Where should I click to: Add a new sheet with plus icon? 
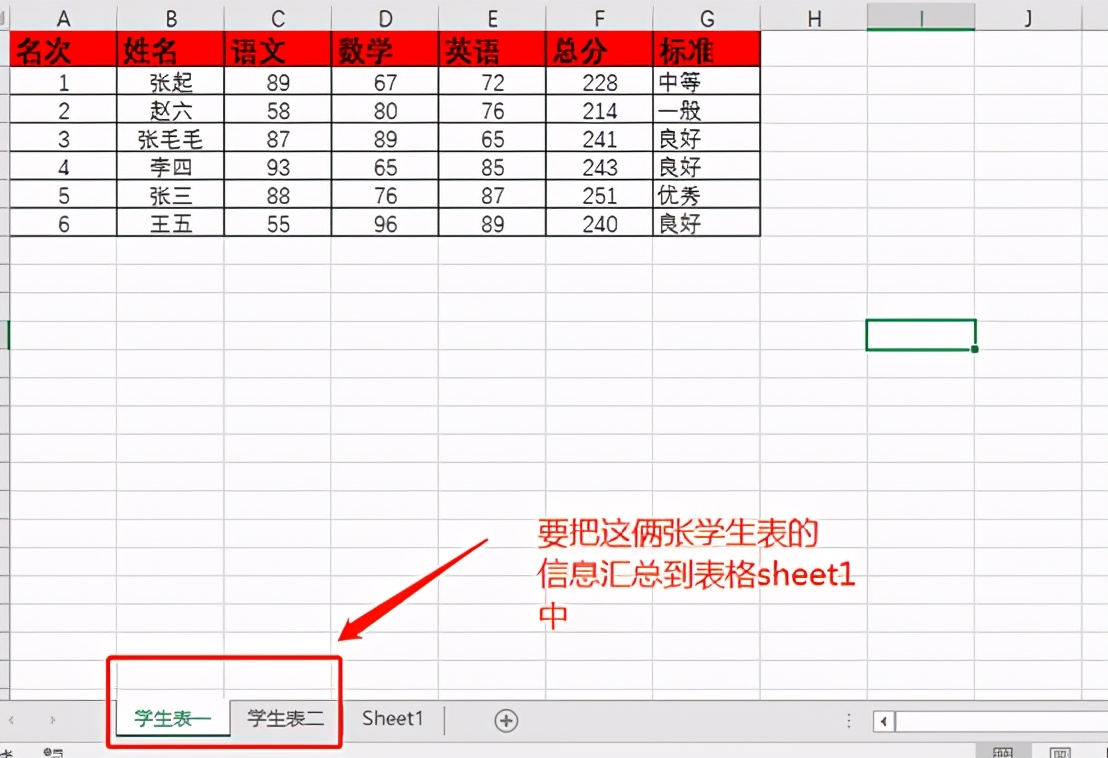pyautogui.click(x=506, y=721)
